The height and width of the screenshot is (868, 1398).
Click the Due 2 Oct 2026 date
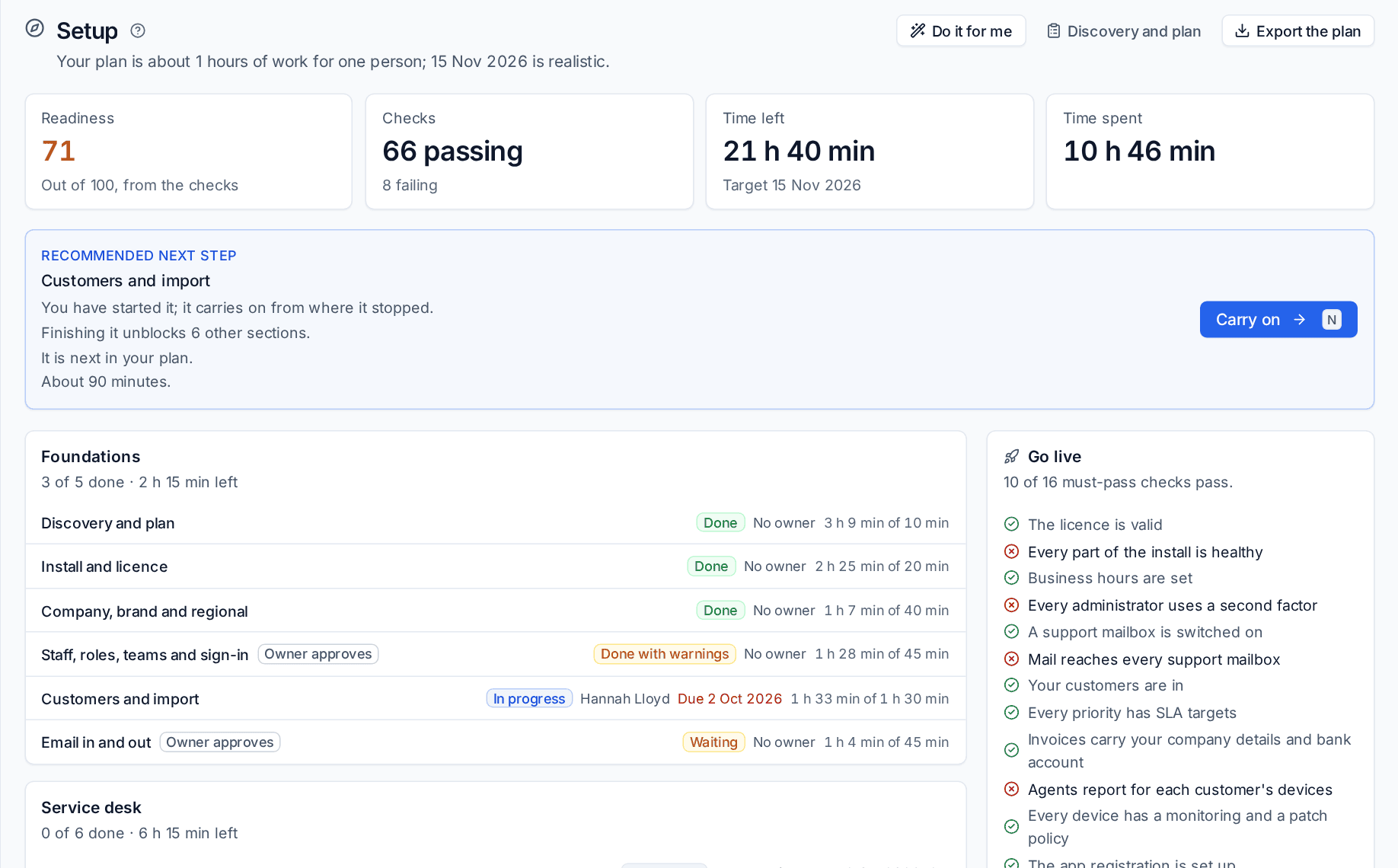tap(729, 698)
